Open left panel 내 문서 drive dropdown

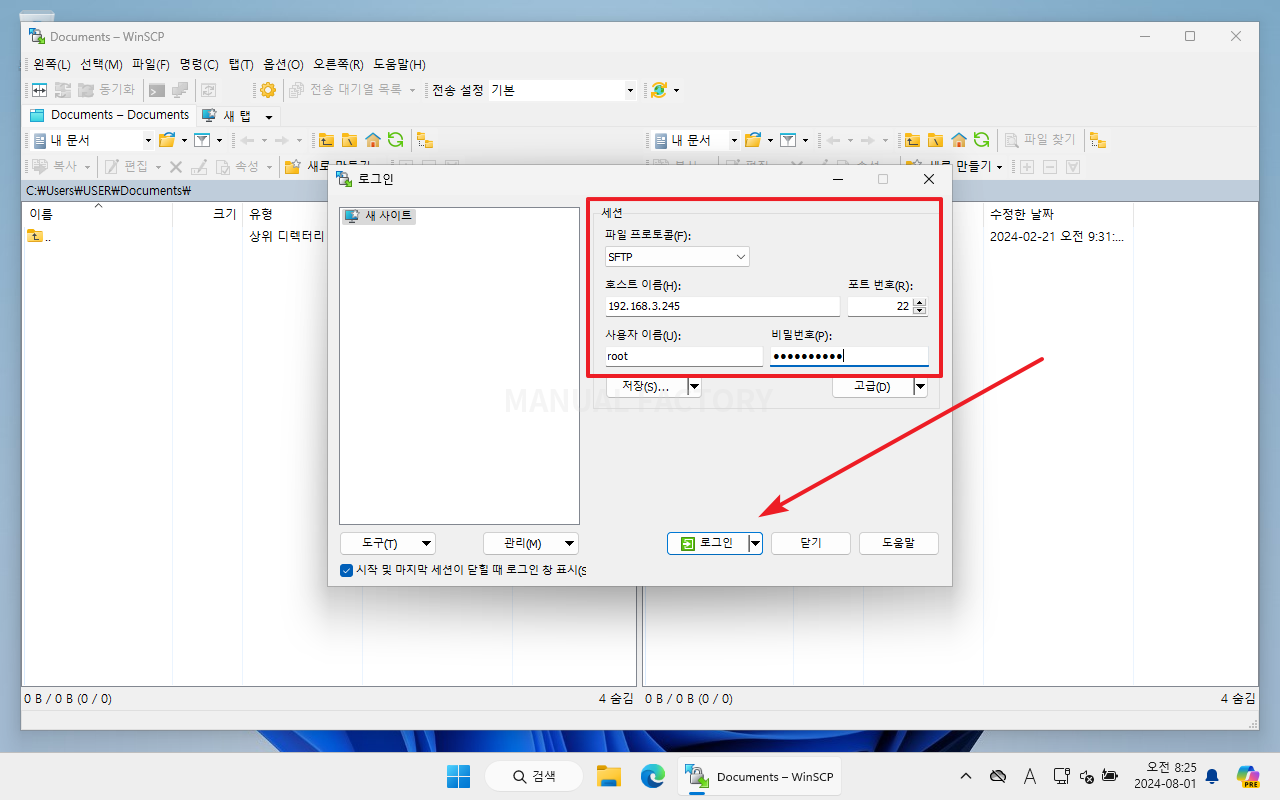148,140
